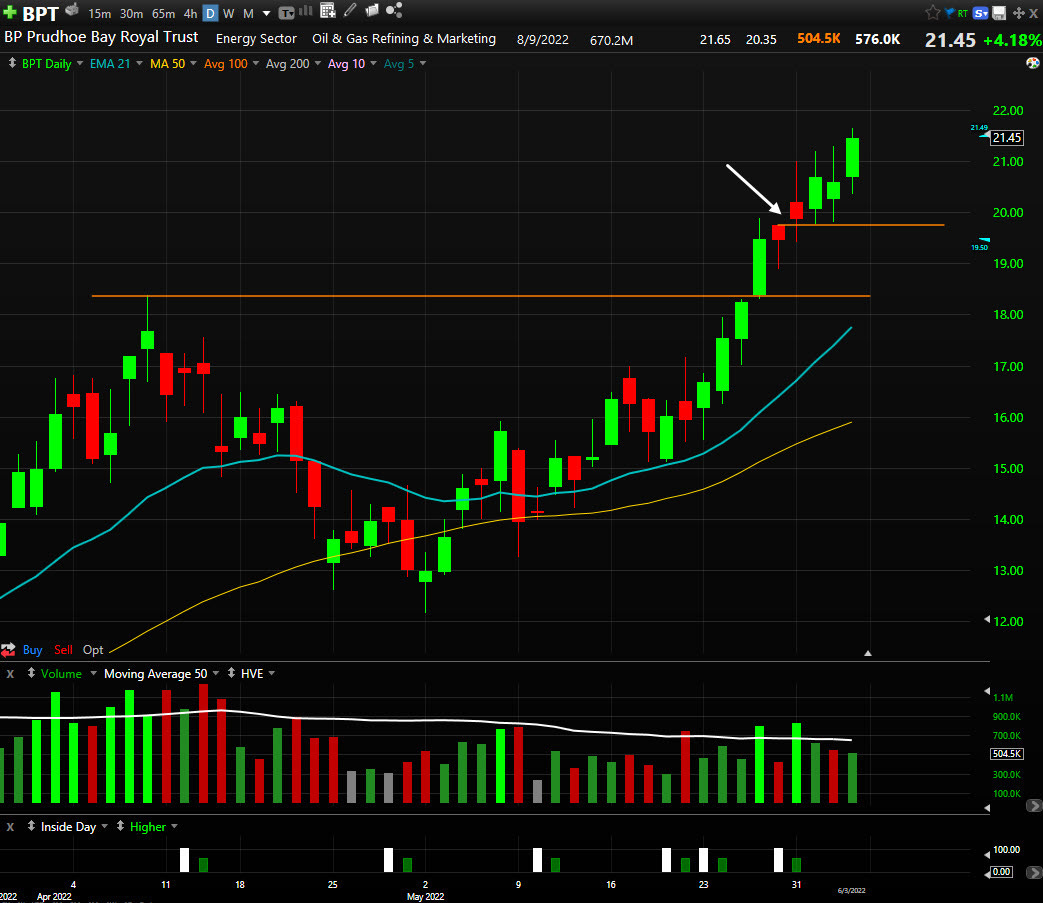Screen dimensions: 1043x903
Task: Add BPT to favorites with star icon
Action: pos(933,13)
